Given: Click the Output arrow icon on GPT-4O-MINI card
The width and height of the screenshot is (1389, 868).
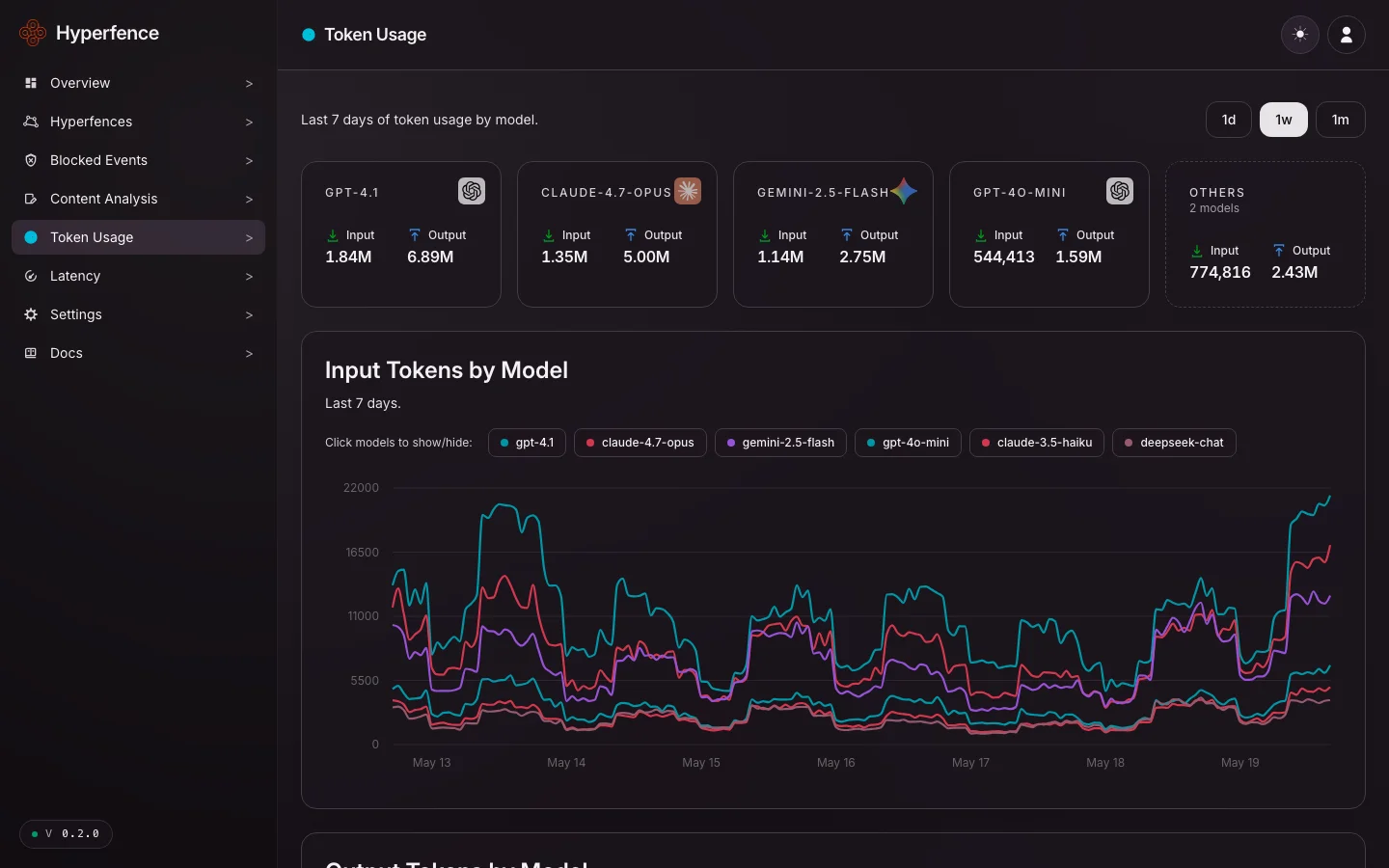Looking at the screenshot, I should pyautogui.click(x=1063, y=235).
